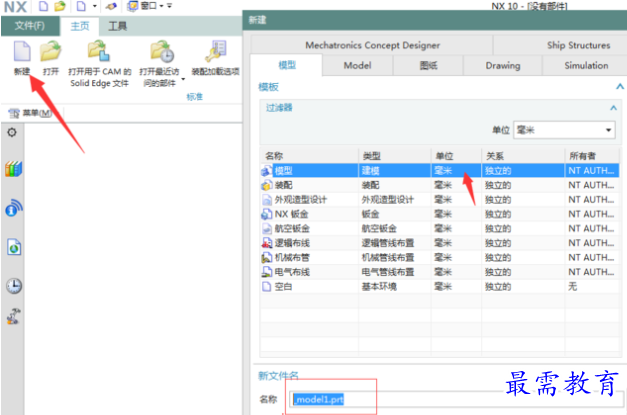Screen dimensions: 627x415
Task: Select the 图纸 drawing tab
Action: [428, 65]
